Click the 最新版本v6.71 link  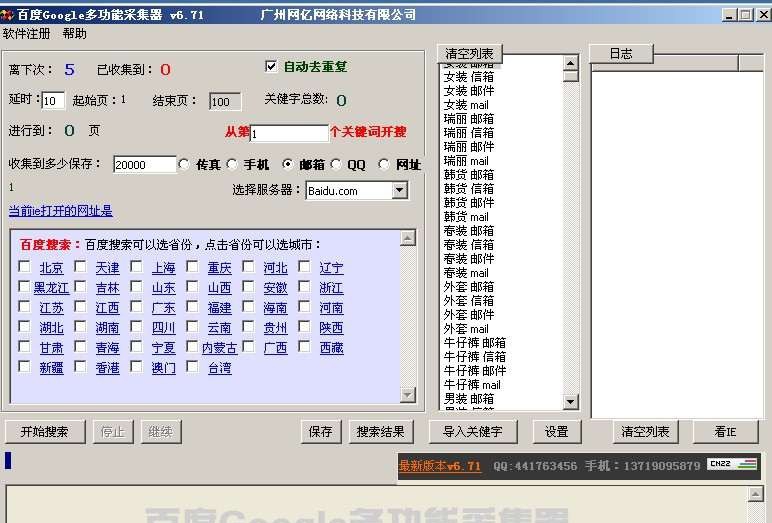440,465
